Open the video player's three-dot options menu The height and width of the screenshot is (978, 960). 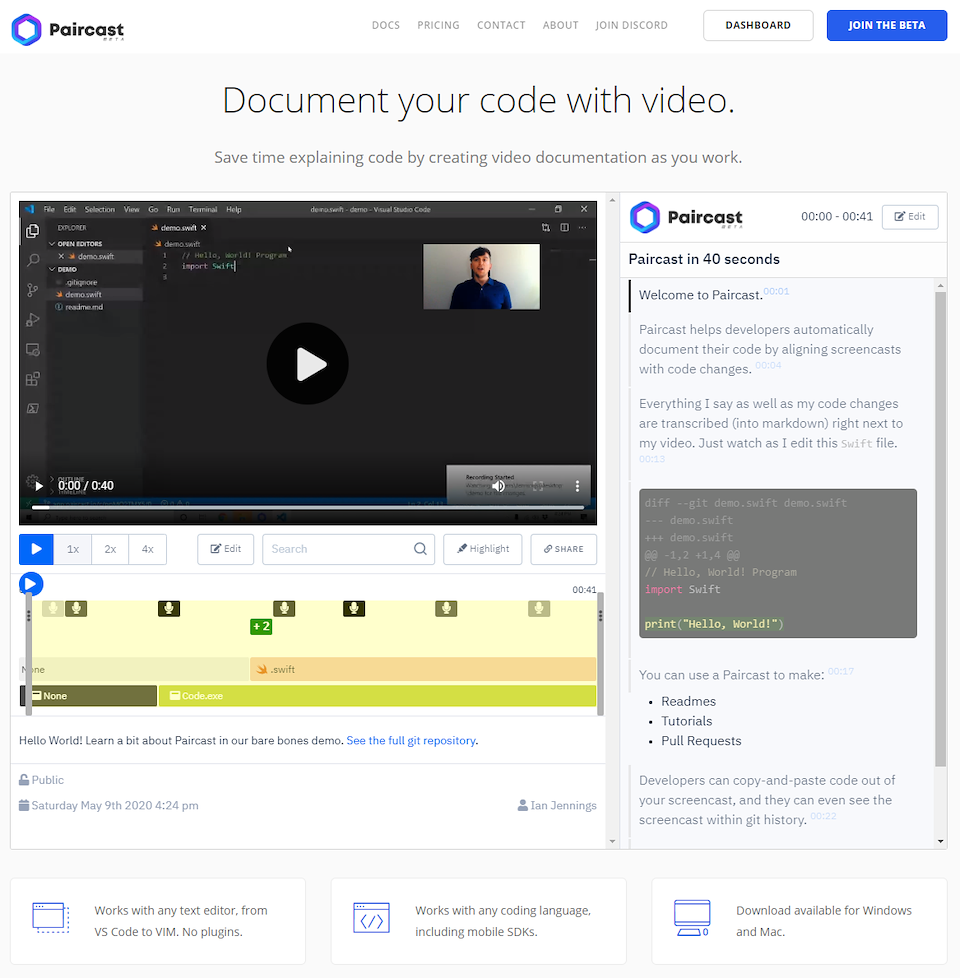click(577, 486)
